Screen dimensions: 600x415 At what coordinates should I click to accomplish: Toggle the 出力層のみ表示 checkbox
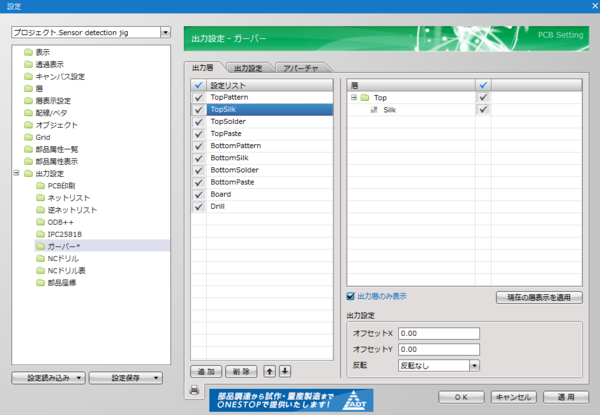coord(350,296)
